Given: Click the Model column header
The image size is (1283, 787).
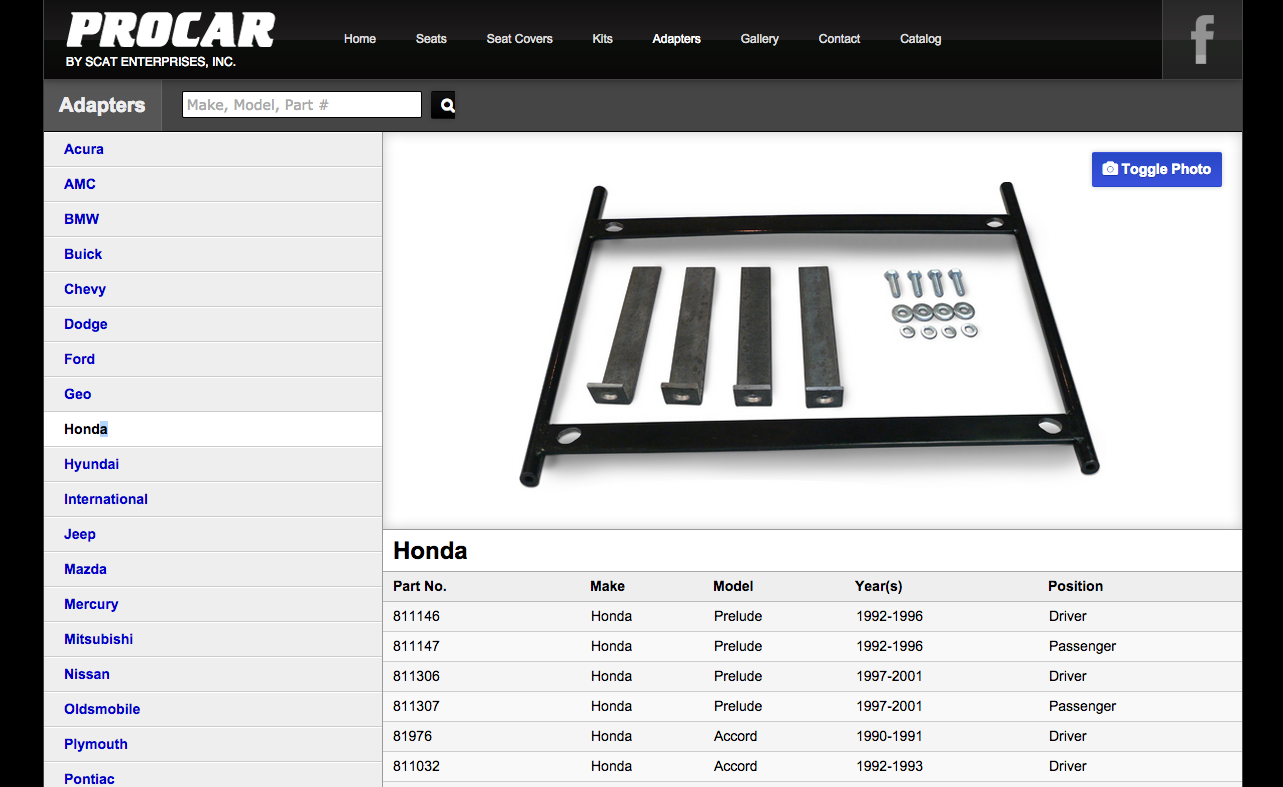Looking at the screenshot, I should point(733,586).
